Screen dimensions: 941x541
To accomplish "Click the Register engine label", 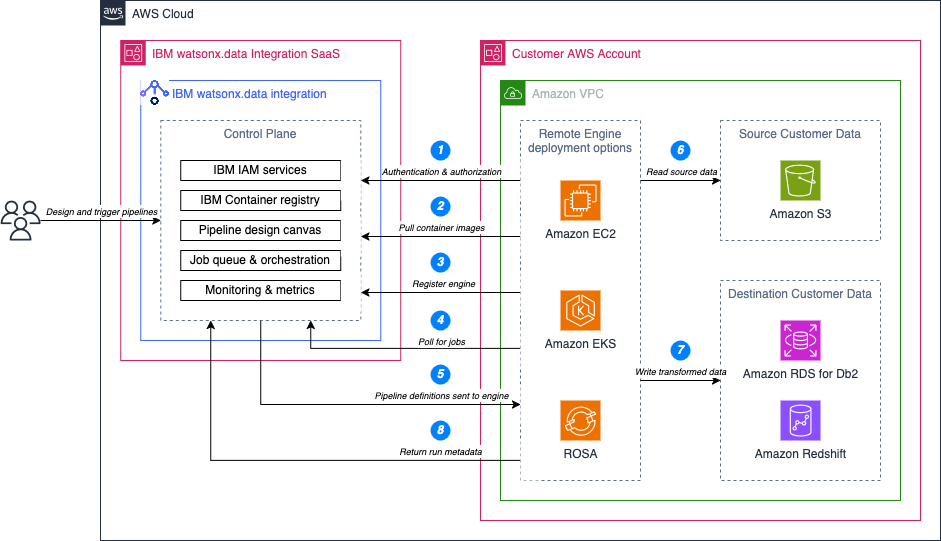I will (x=443, y=283).
